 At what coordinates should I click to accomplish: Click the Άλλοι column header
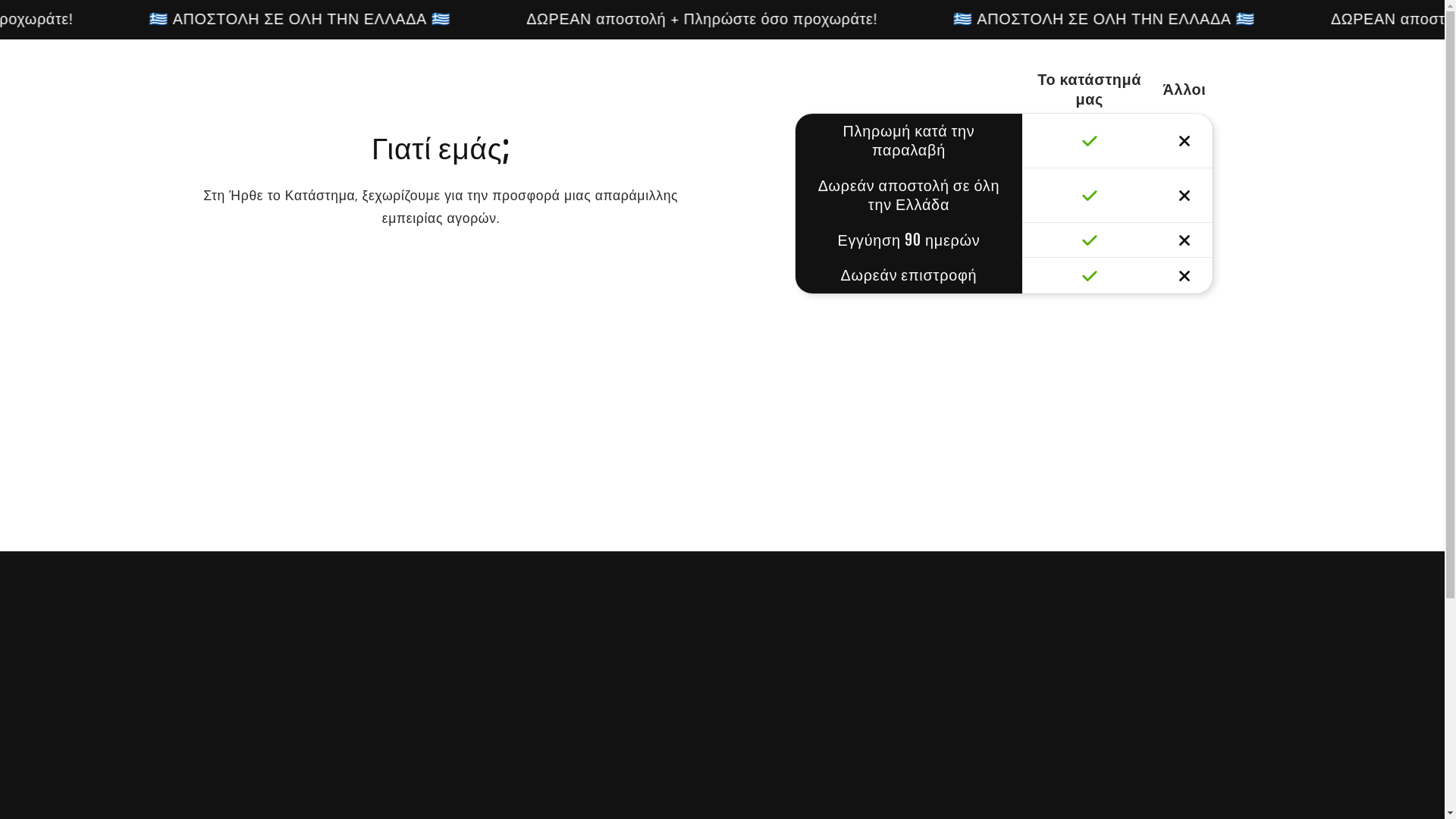1184,89
